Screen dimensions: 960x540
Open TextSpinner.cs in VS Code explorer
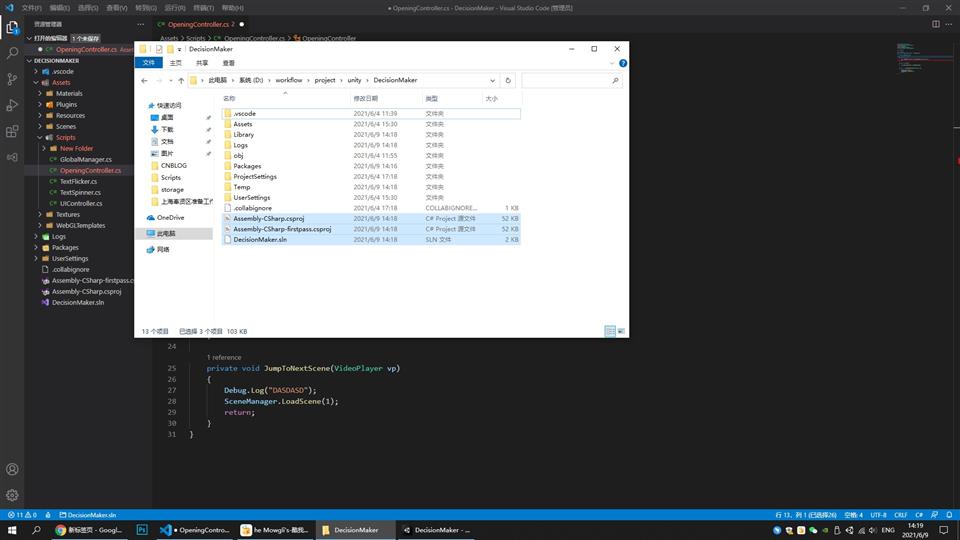[x=81, y=193]
